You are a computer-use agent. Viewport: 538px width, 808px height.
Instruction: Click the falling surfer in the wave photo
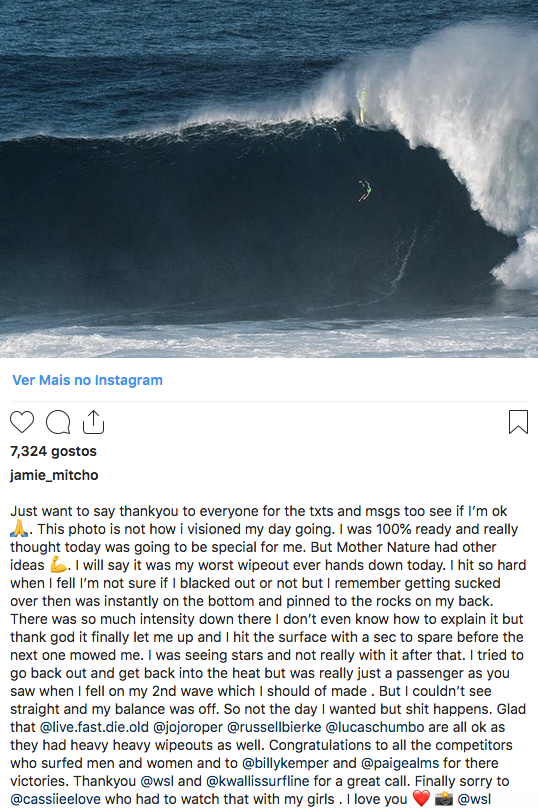(365, 191)
